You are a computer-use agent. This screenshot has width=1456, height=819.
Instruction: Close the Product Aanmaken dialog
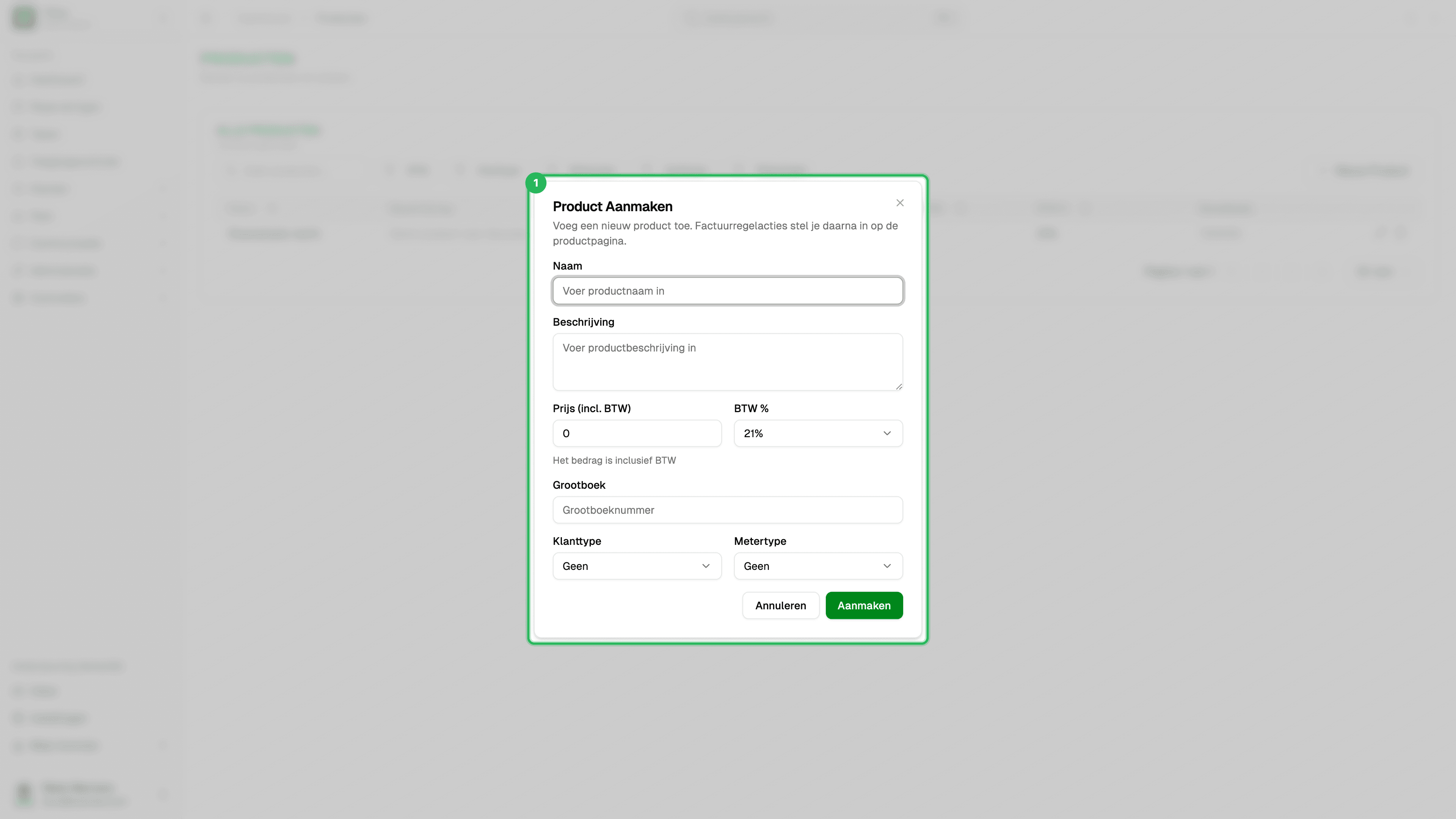(x=900, y=203)
